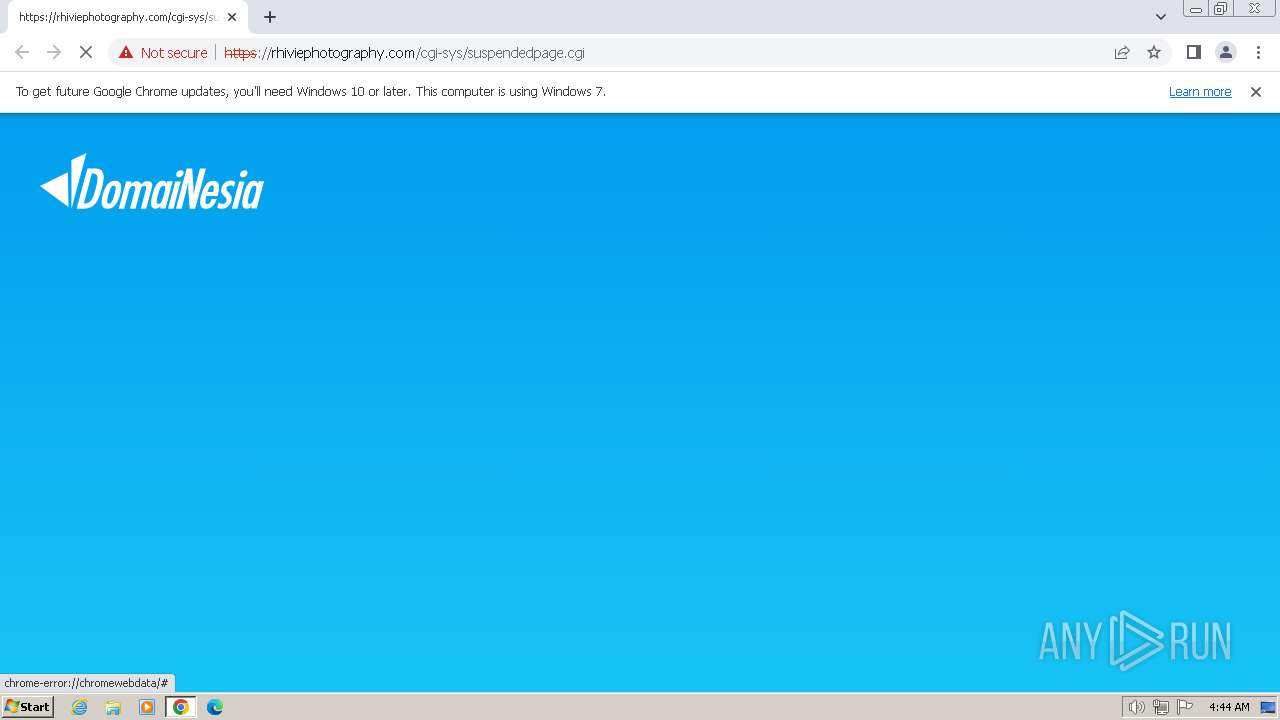Click the Not secure warning icon
This screenshot has width=1280, height=720.
click(126, 52)
